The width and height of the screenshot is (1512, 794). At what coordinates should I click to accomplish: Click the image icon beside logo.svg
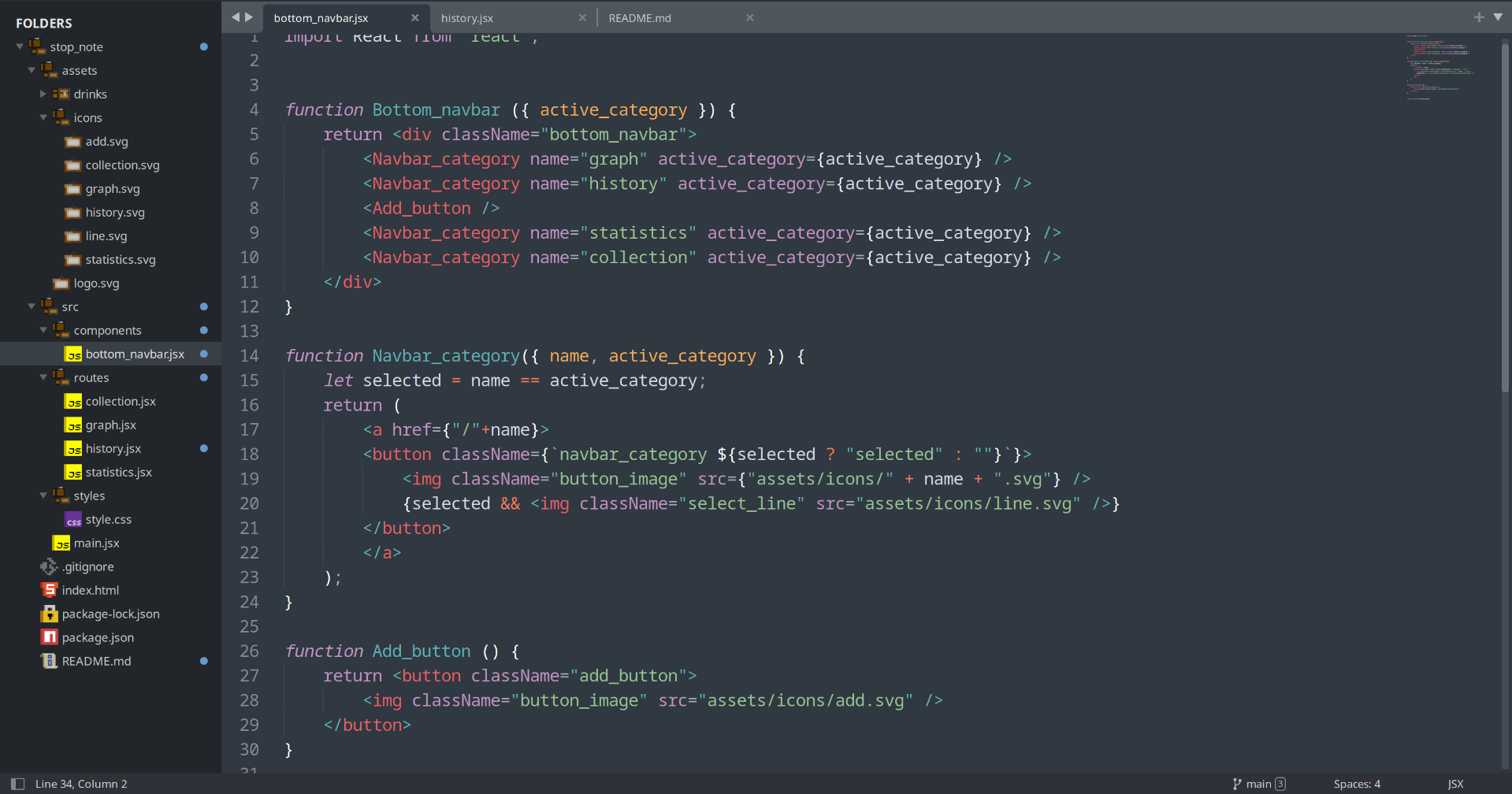[61, 284]
